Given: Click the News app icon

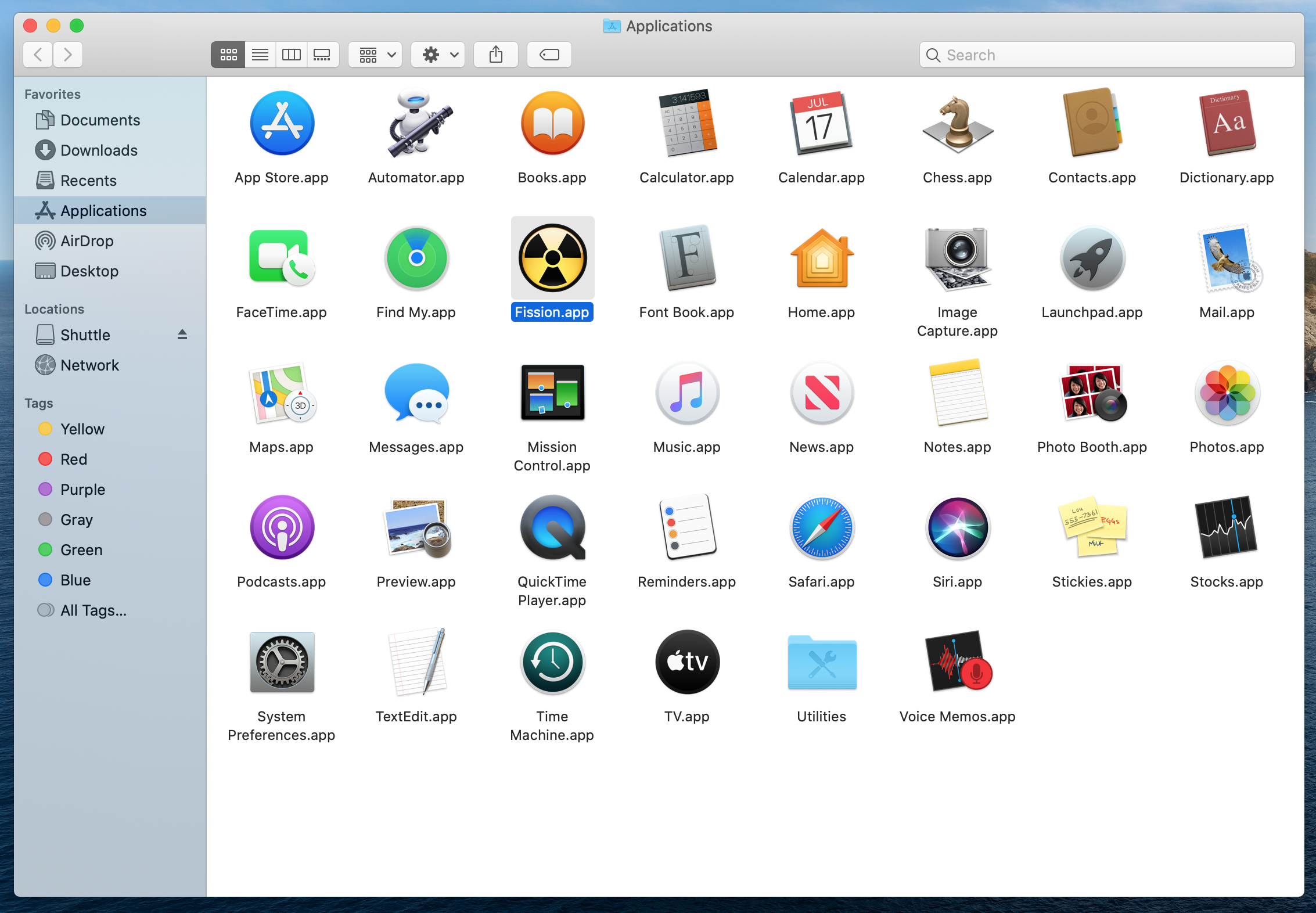Looking at the screenshot, I should 821,393.
